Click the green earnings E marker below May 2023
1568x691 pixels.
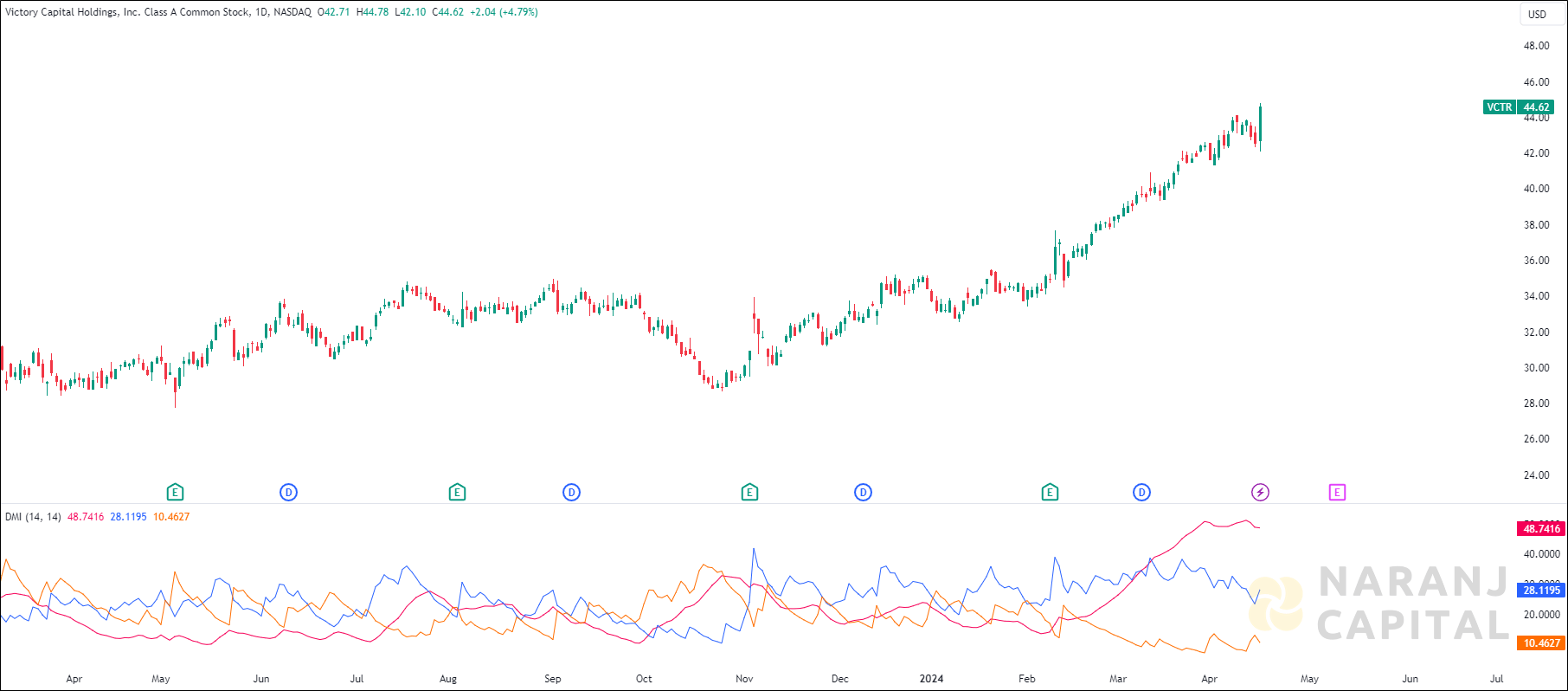point(175,493)
